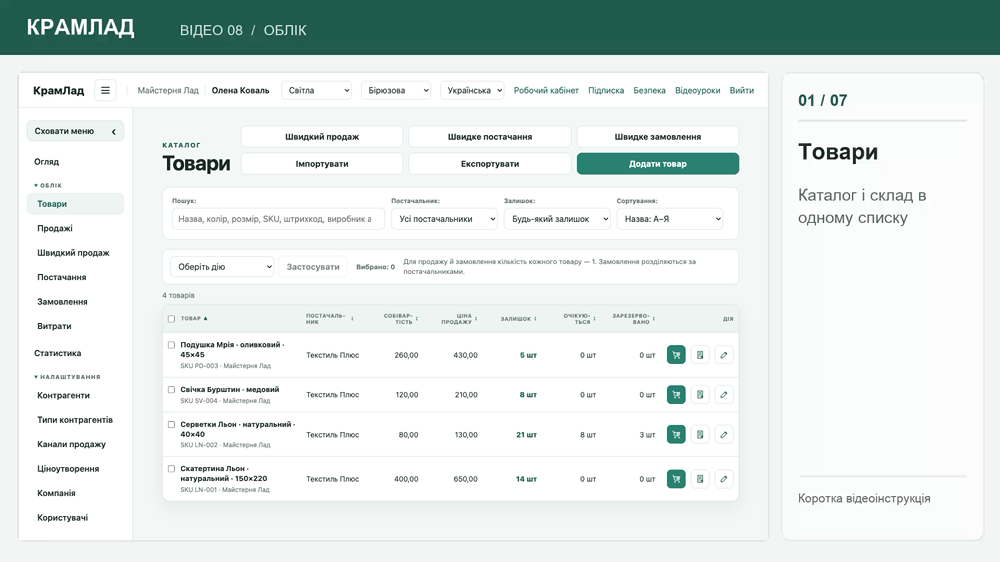Open the Безпека link

(649, 91)
